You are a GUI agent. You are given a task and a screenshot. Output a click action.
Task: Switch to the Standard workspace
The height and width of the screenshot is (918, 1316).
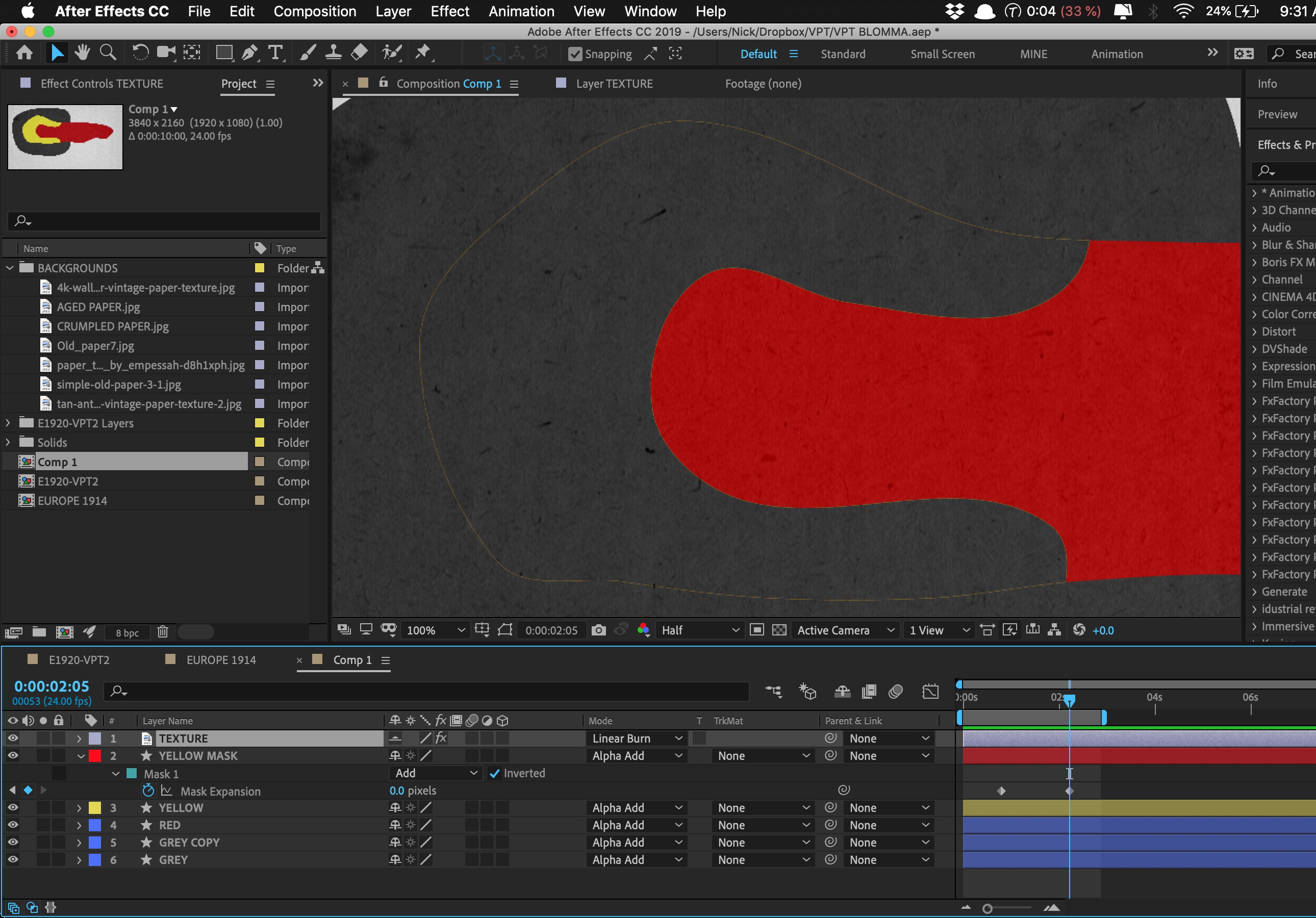coord(843,54)
